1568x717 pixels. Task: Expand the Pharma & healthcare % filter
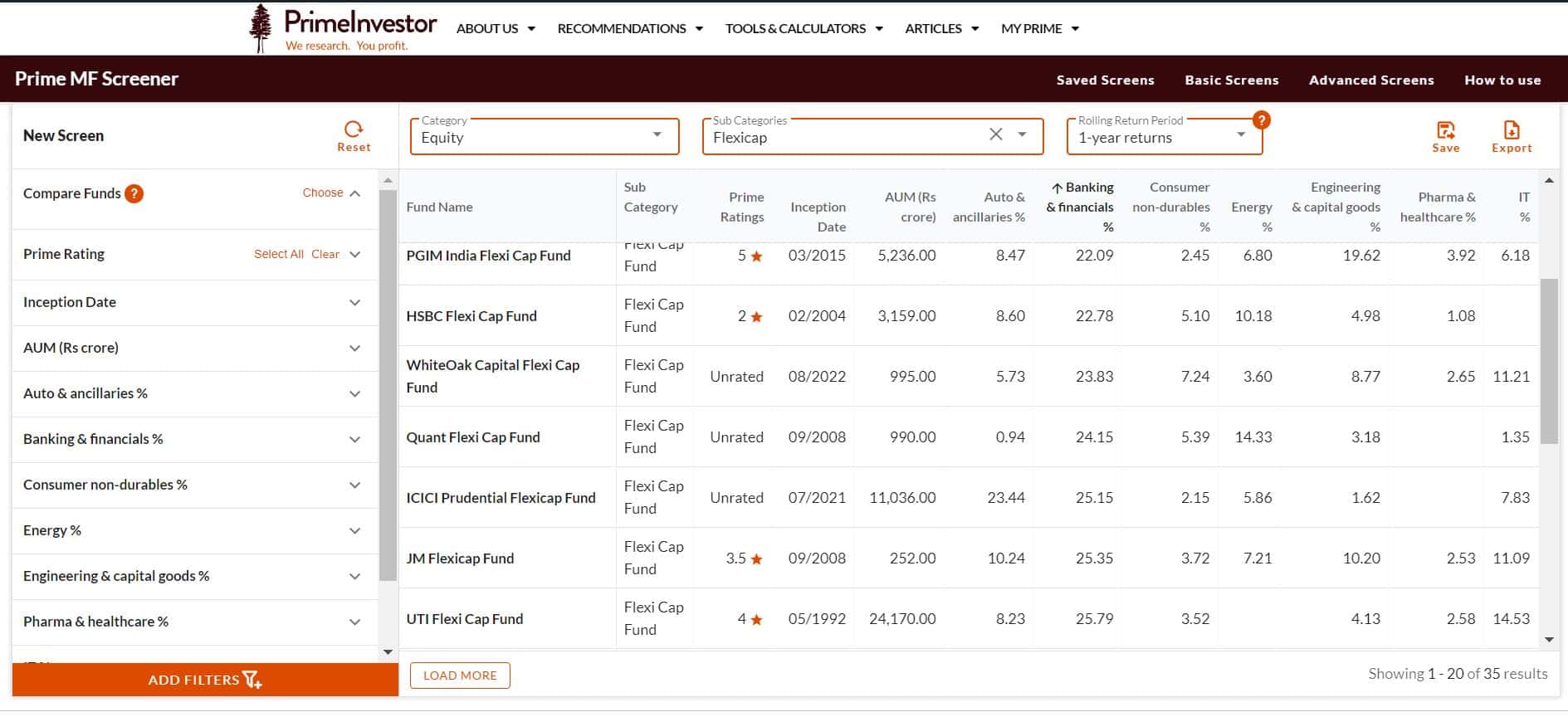coord(355,622)
